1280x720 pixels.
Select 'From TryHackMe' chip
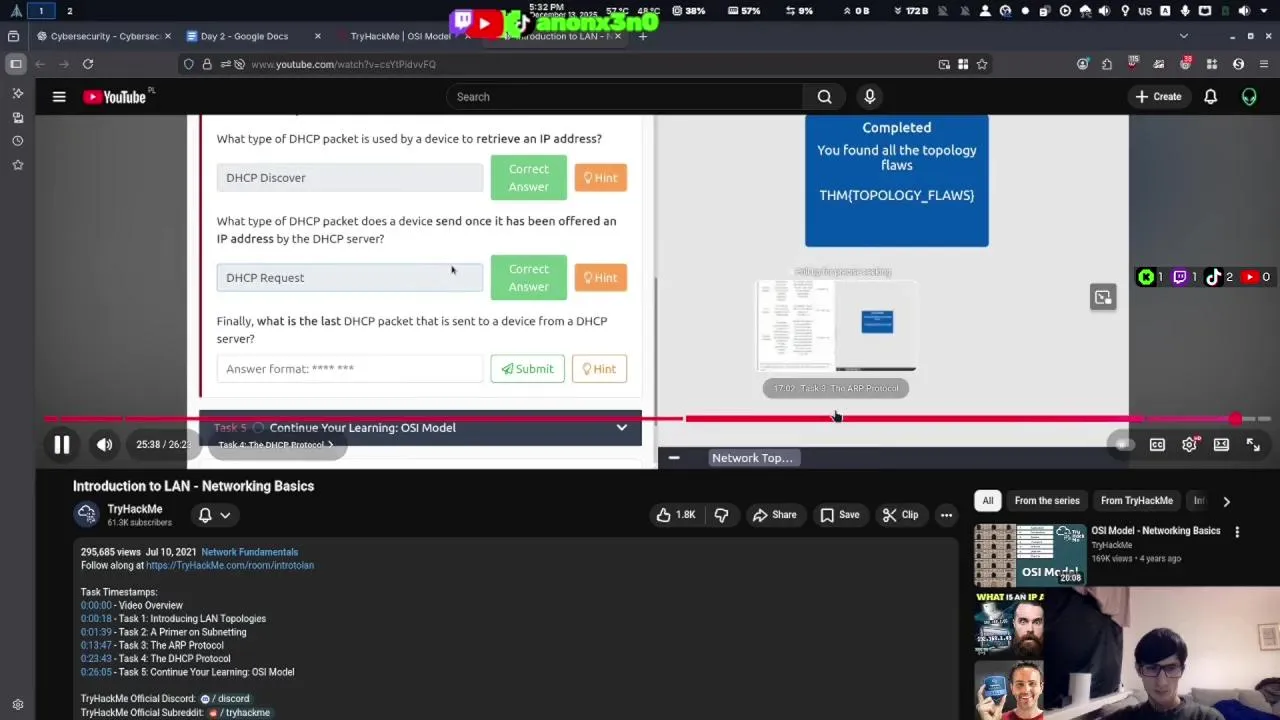click(x=1137, y=501)
